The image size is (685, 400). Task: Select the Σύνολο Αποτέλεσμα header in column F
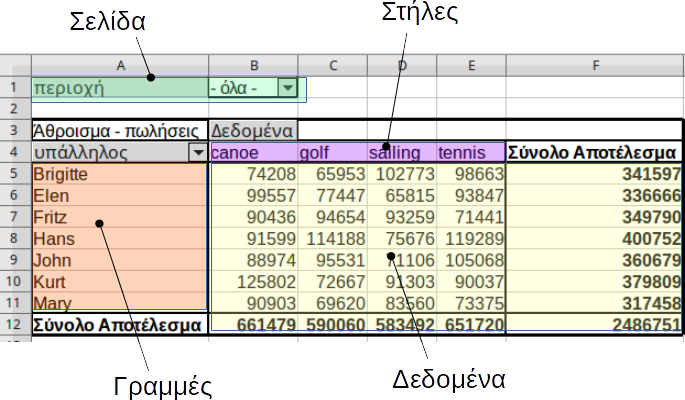594,152
